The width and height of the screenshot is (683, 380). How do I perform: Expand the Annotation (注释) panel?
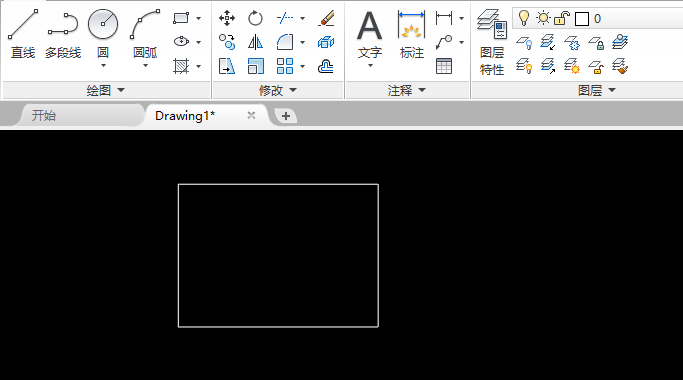(x=407, y=90)
